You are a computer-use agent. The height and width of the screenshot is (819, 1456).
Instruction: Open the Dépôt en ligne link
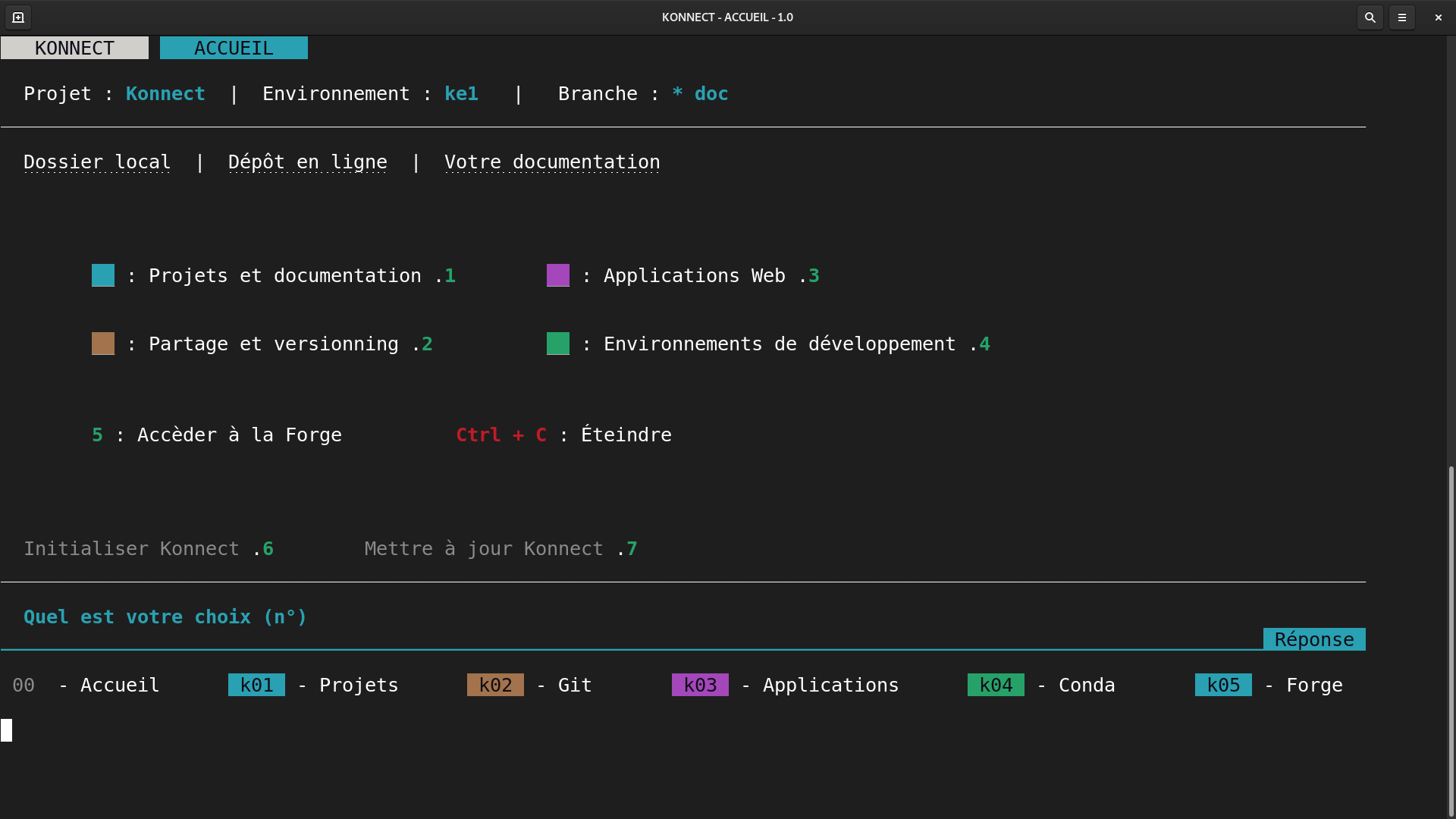(x=307, y=162)
